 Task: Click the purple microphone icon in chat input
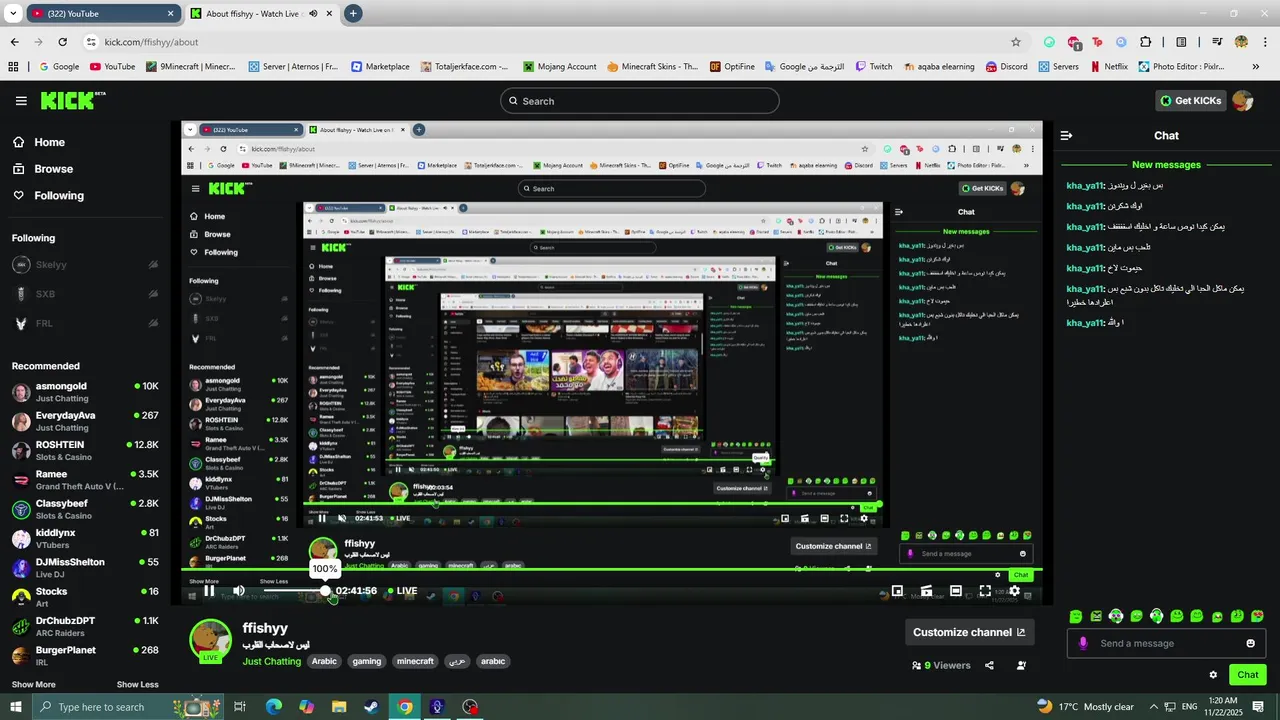[1083, 643]
